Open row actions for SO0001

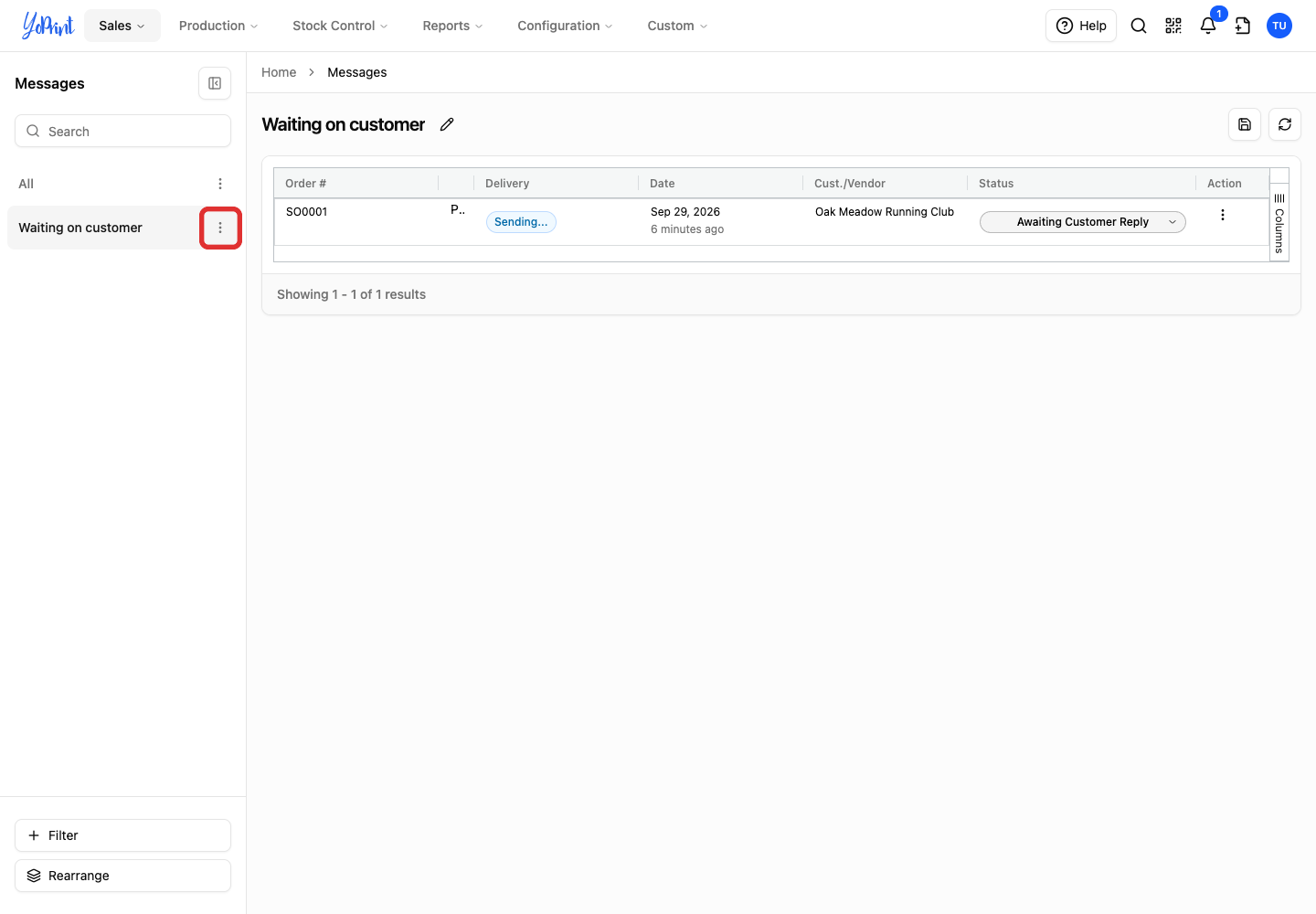click(x=1223, y=215)
